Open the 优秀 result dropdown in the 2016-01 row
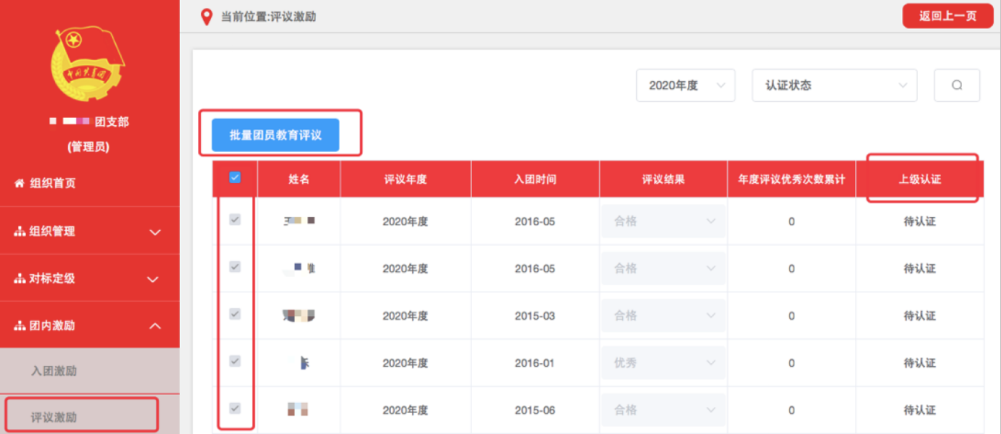 tap(663, 362)
